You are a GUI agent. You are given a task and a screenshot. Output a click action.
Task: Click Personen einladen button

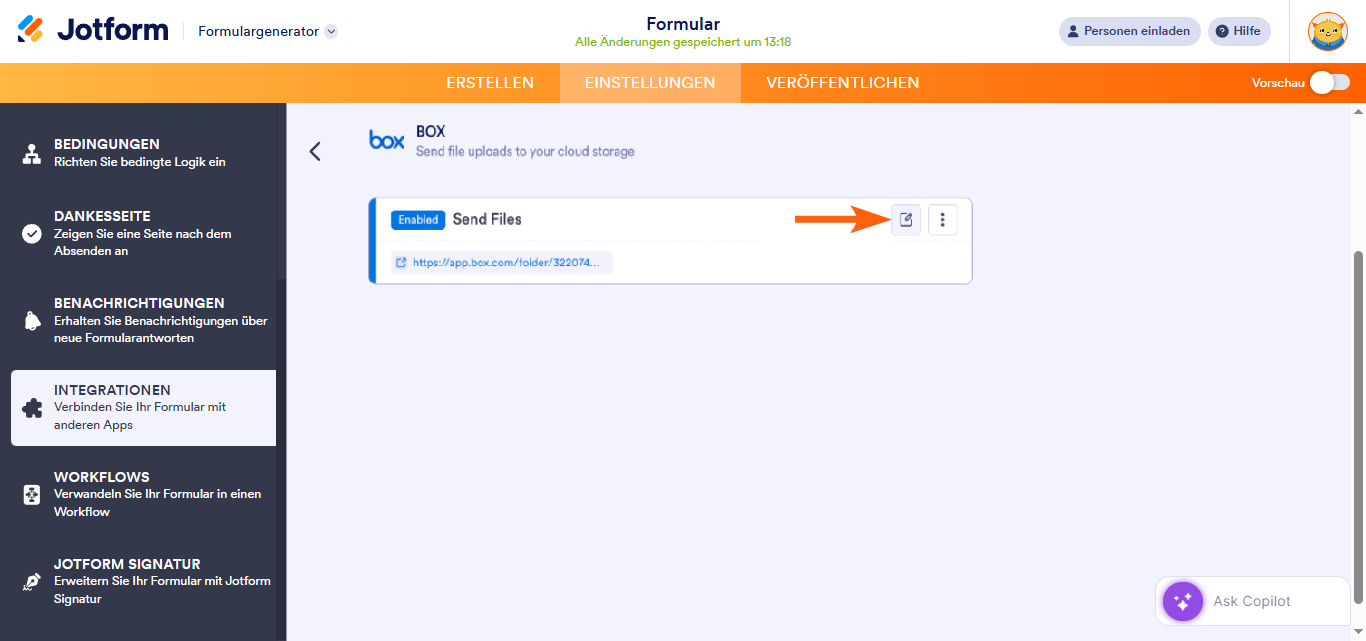(1128, 31)
